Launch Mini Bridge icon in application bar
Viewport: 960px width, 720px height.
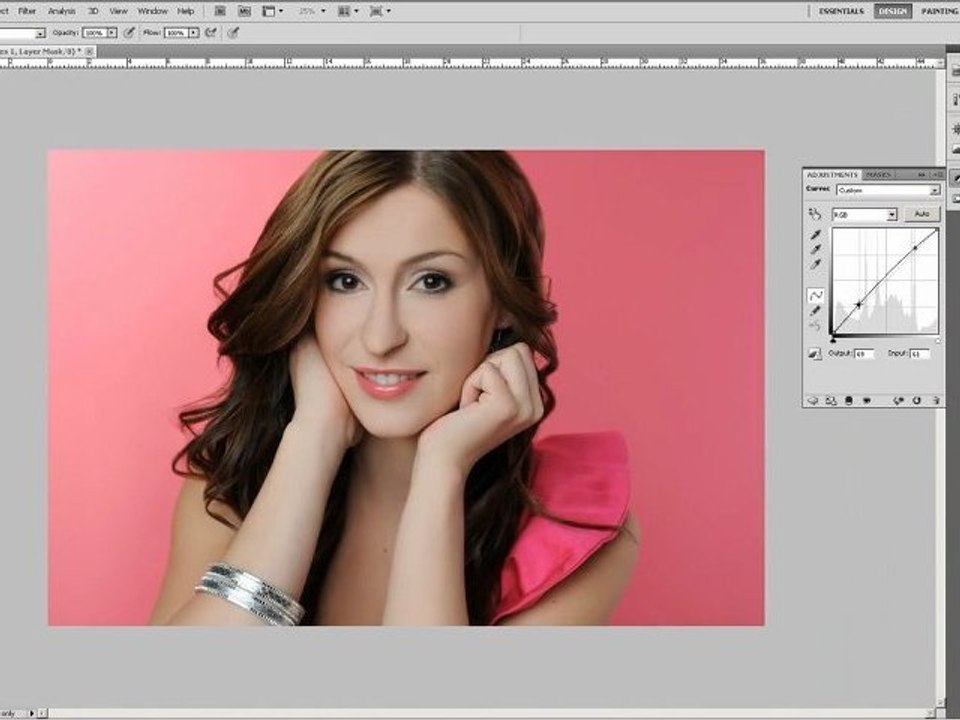click(x=244, y=11)
